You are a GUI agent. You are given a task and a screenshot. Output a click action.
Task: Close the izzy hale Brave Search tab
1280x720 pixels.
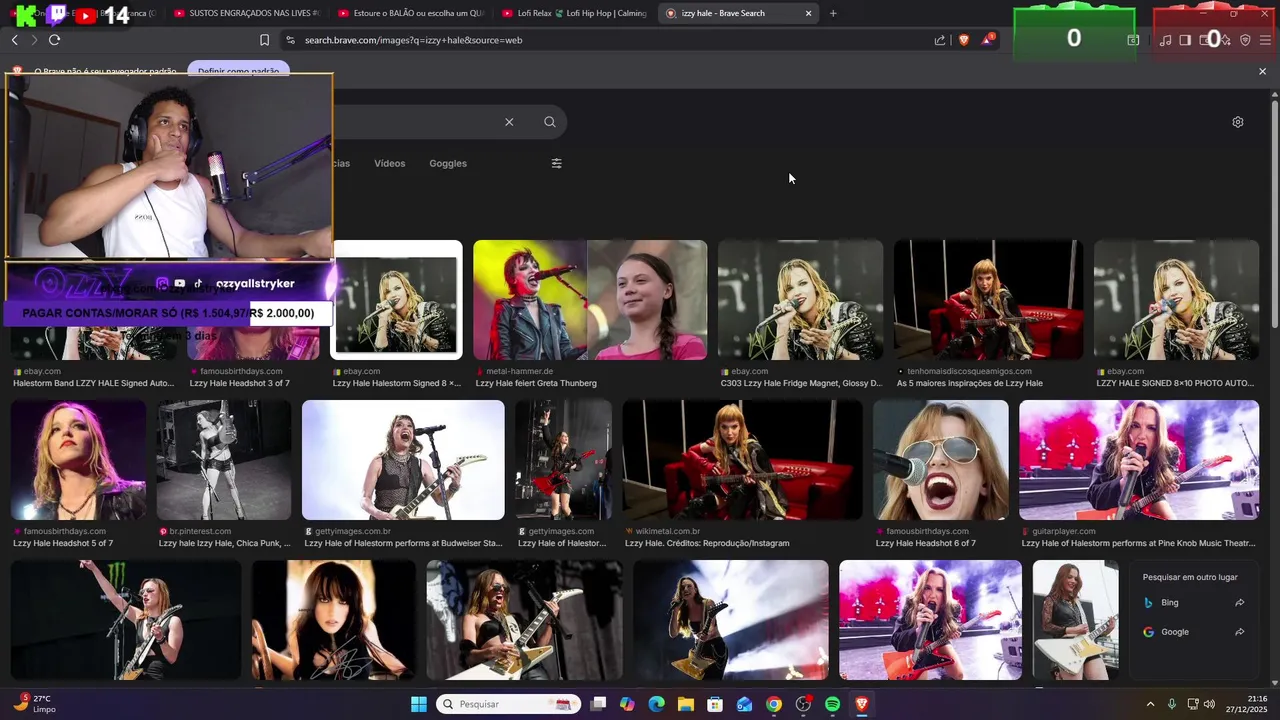click(808, 13)
